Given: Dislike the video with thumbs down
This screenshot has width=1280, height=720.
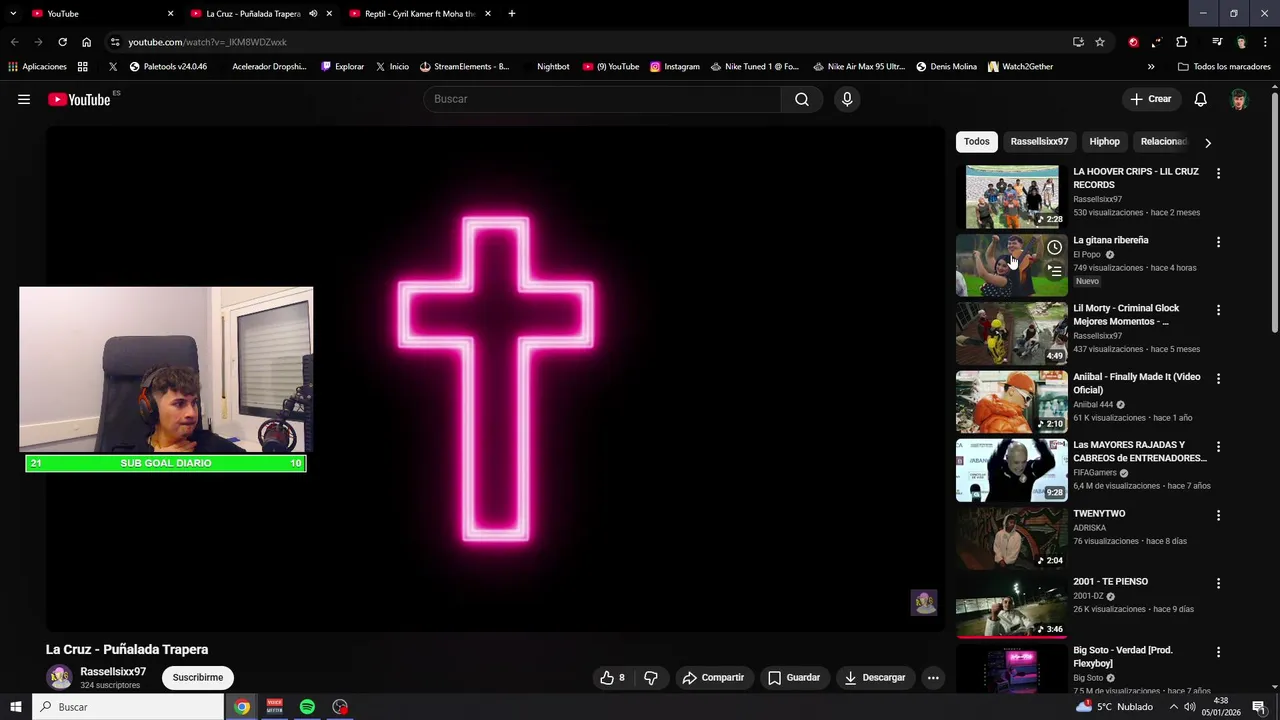Looking at the screenshot, I should (x=651, y=678).
